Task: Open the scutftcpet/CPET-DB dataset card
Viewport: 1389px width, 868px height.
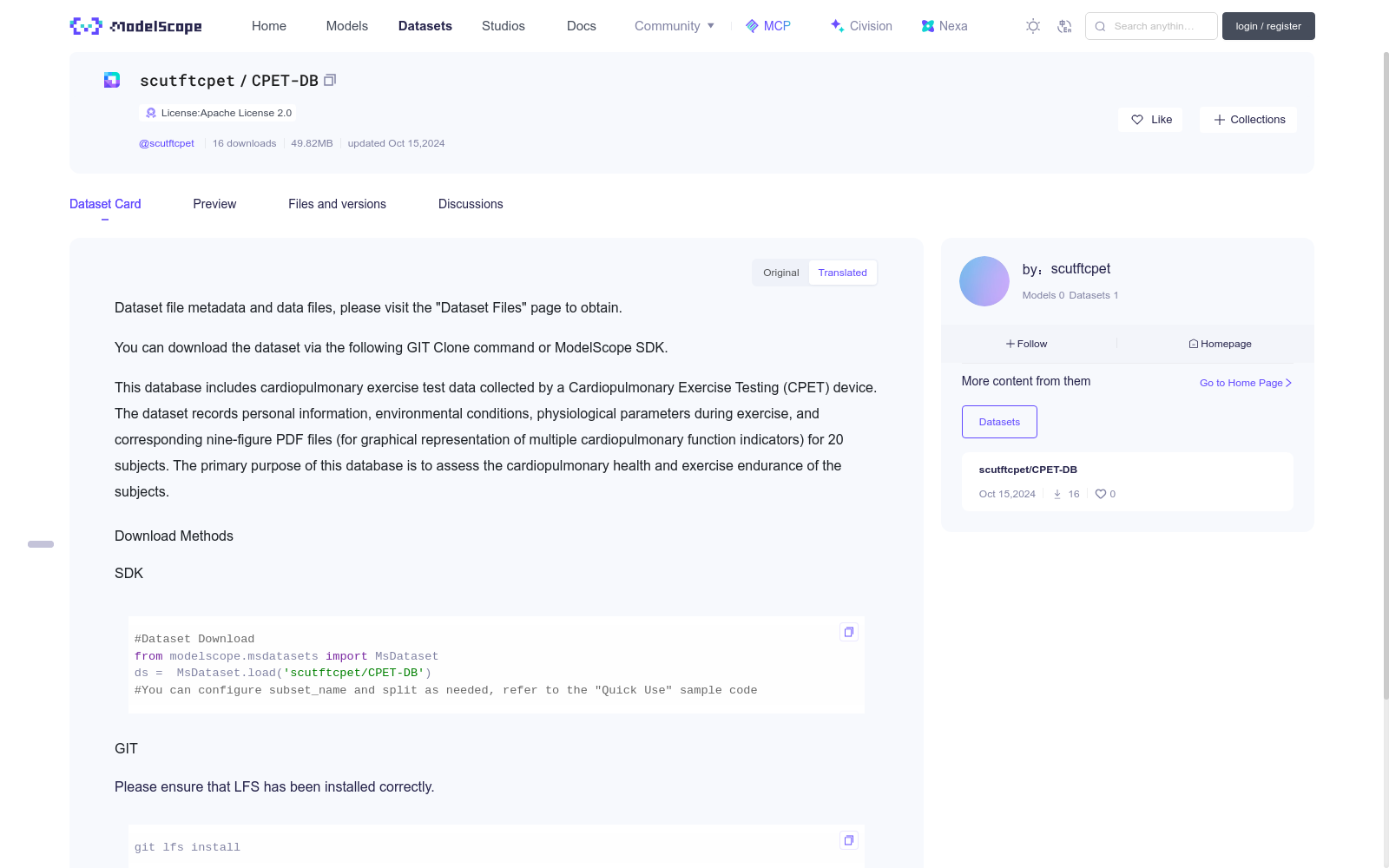Action: pyautogui.click(x=1128, y=482)
